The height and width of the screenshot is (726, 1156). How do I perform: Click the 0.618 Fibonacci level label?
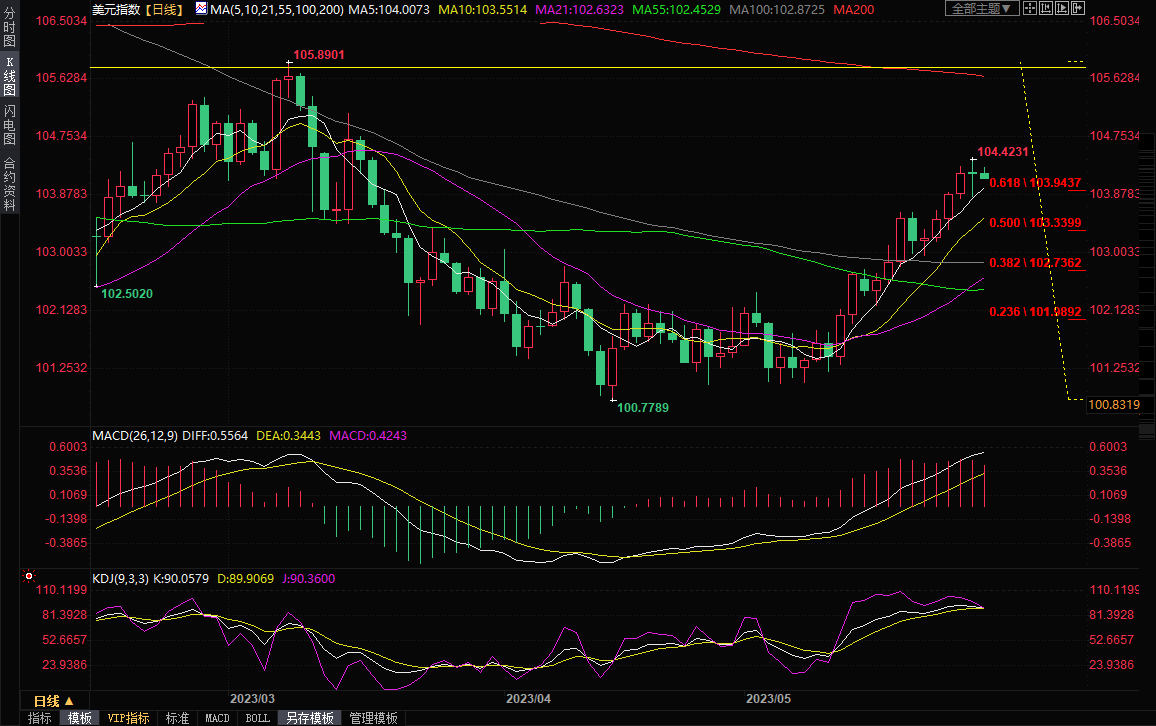1035,182
